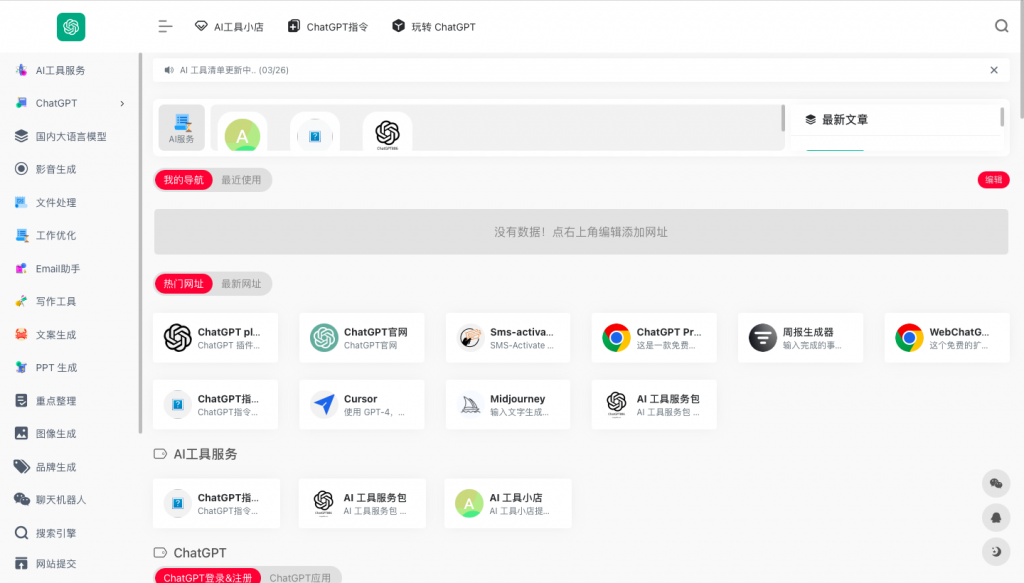Click the Sms-activate site icon

pos(470,338)
